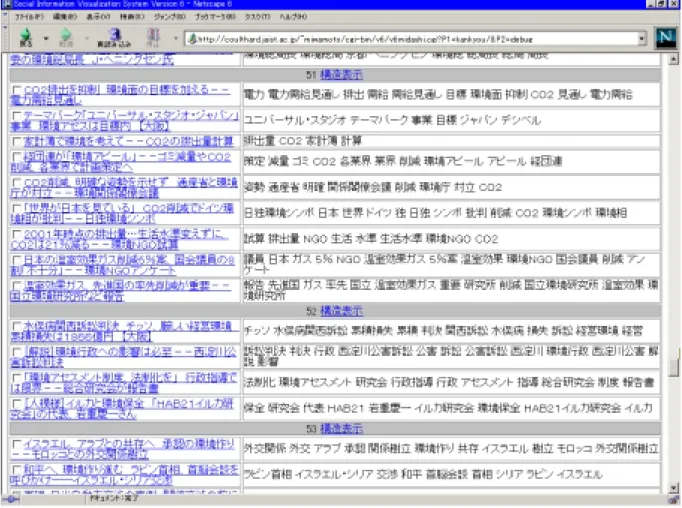Open the 構造表示 link of cluster 53
Image resolution: width=682 pixels, height=508 pixels.
coord(341,429)
